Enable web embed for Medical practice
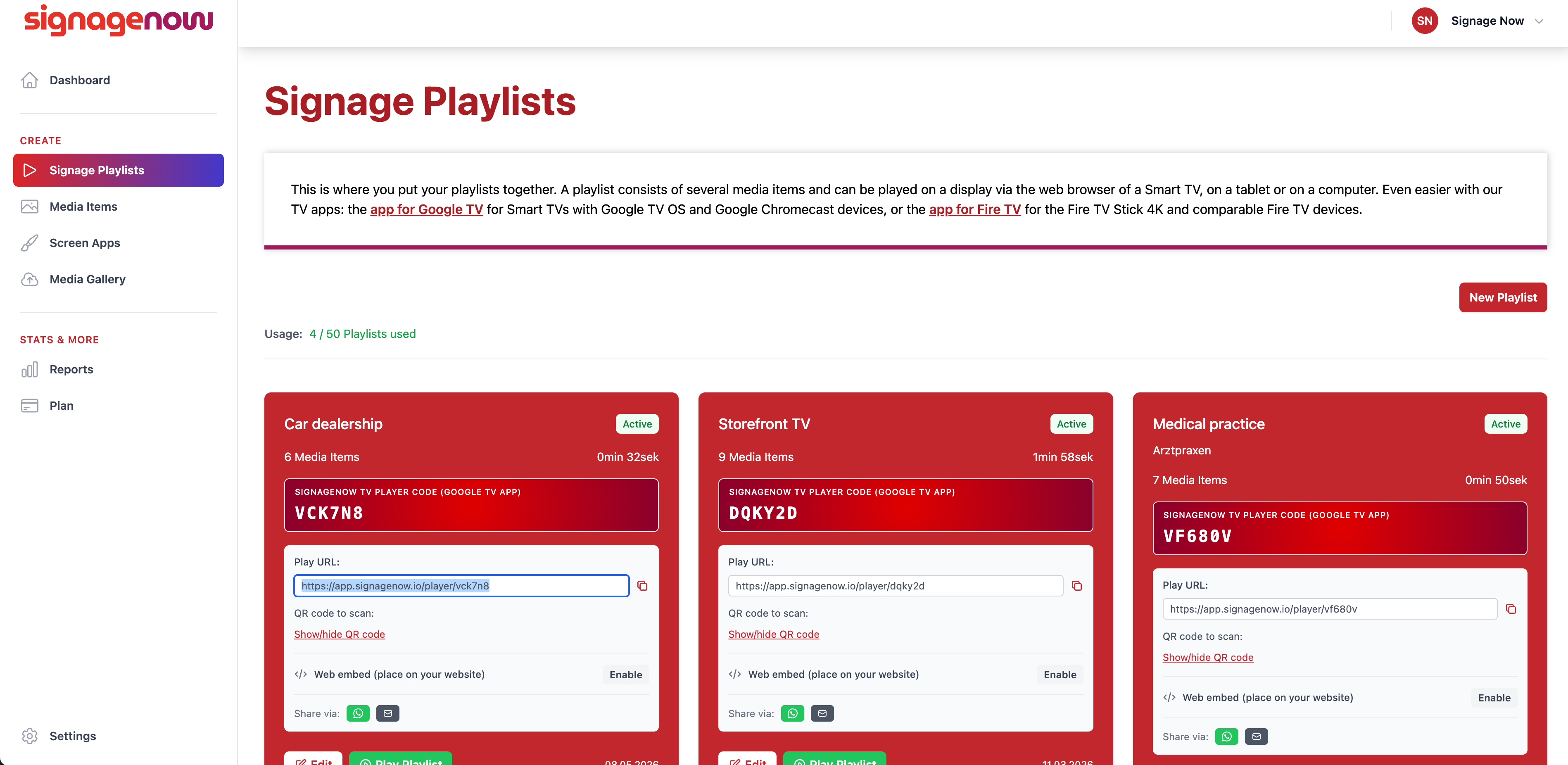Screen dimensions: 1568x765 1494,697
